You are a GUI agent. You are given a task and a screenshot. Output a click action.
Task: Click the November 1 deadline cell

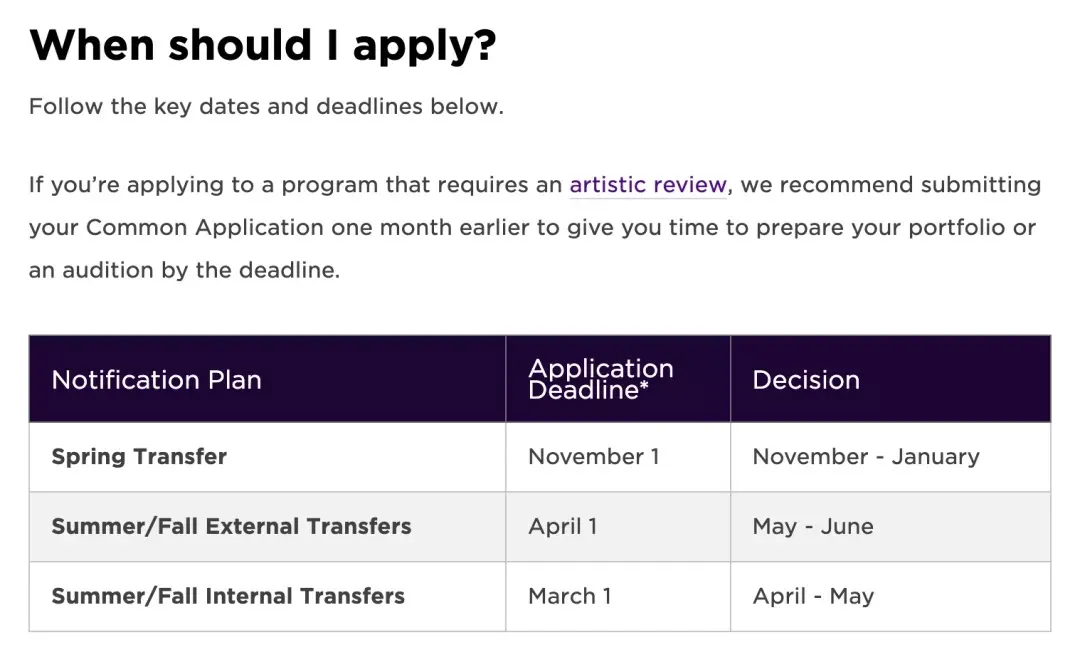pos(594,457)
